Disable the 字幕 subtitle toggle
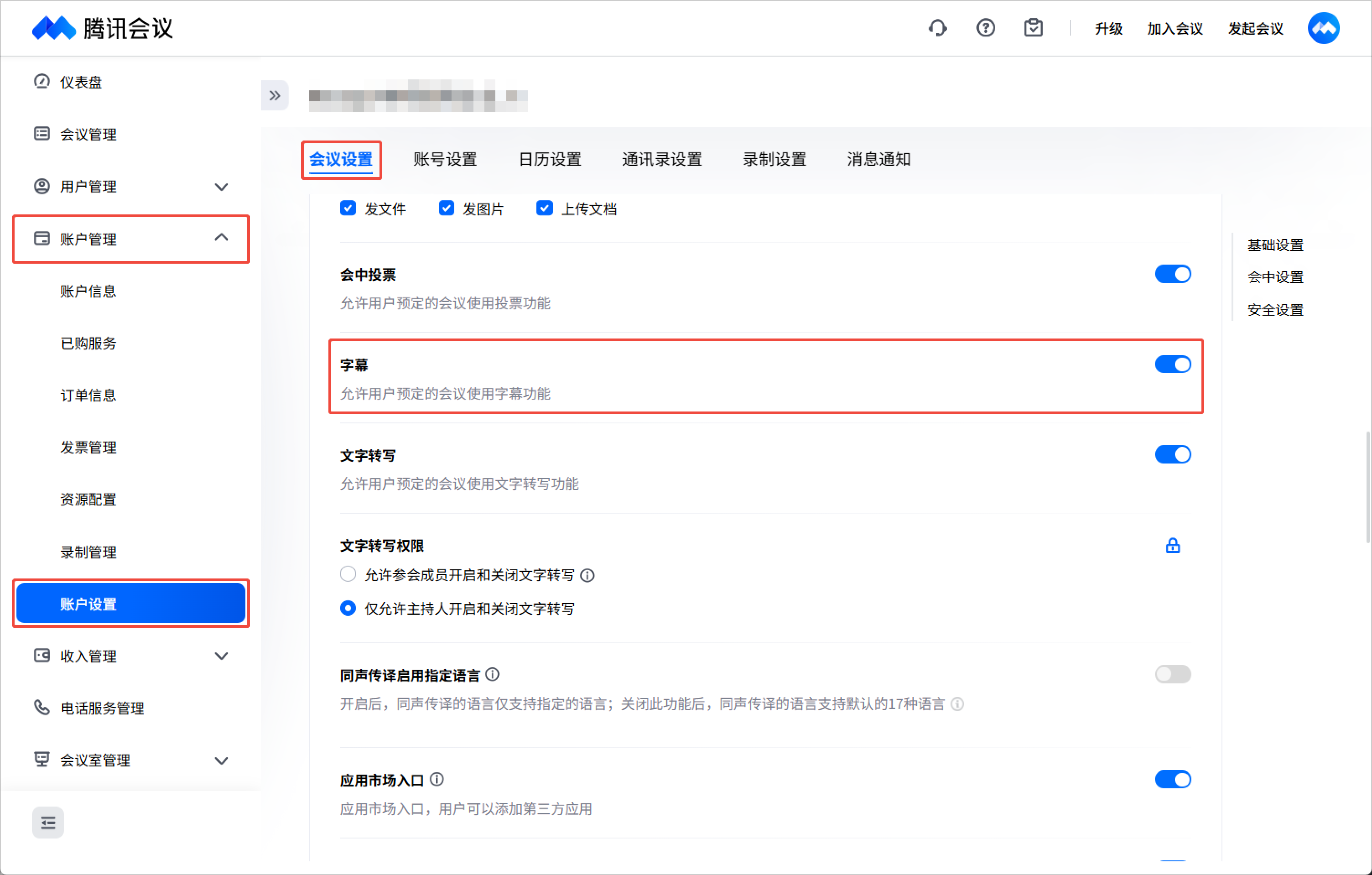 coord(1172,364)
